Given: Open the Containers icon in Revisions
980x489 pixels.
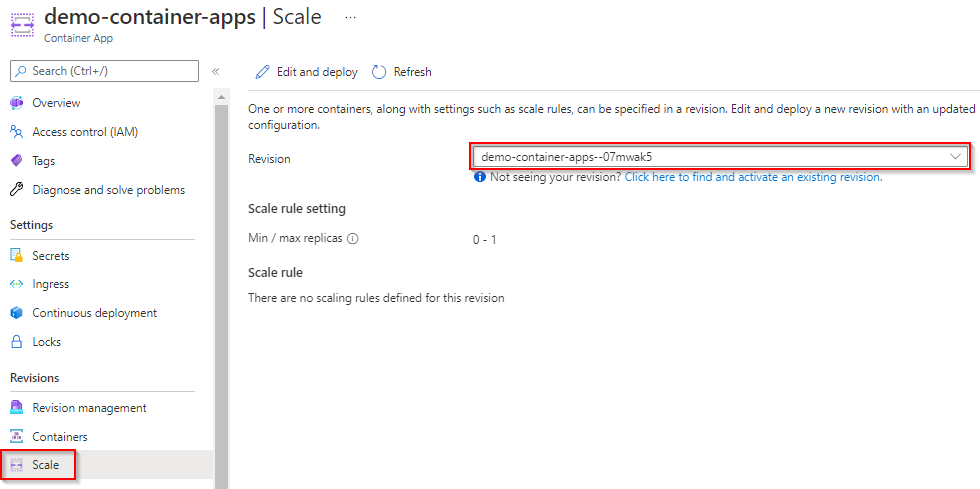Looking at the screenshot, I should pos(17,436).
